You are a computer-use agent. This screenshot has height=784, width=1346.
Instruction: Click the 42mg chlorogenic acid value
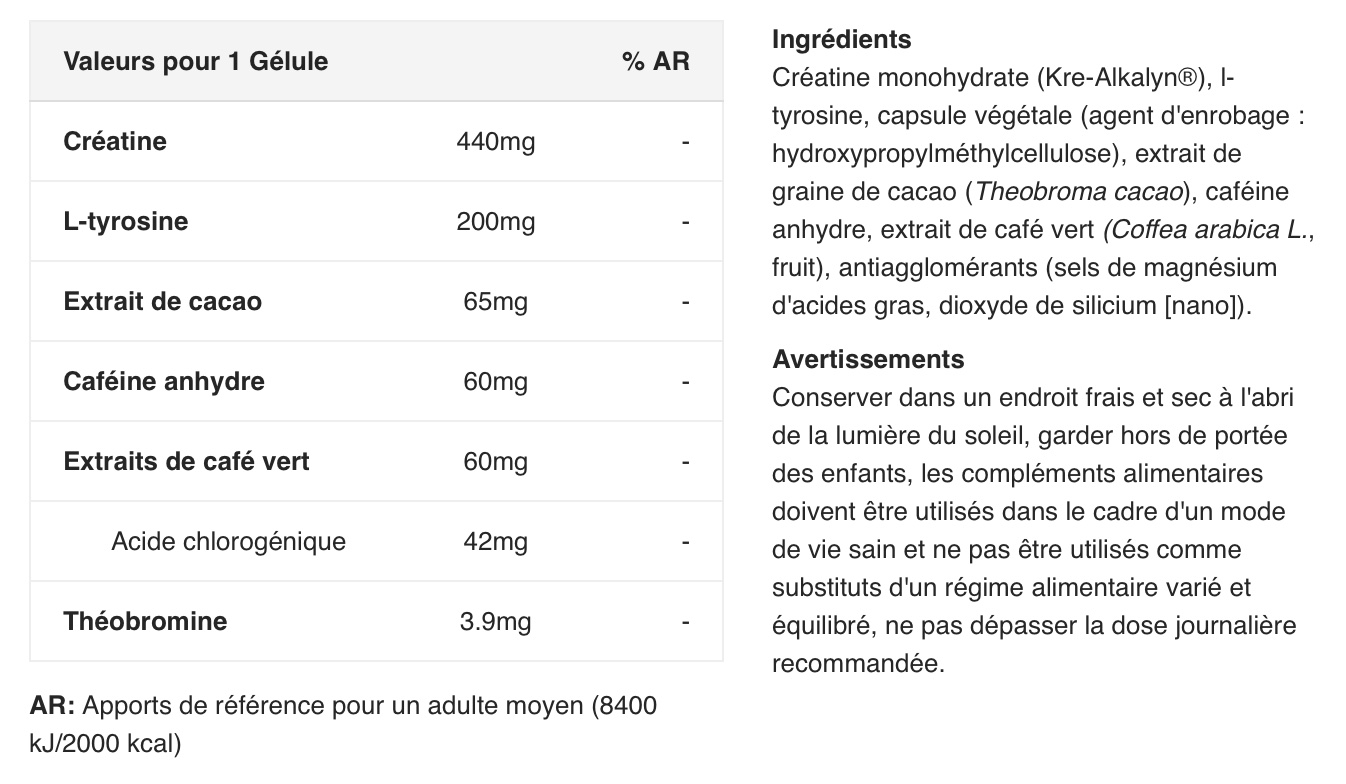click(496, 541)
